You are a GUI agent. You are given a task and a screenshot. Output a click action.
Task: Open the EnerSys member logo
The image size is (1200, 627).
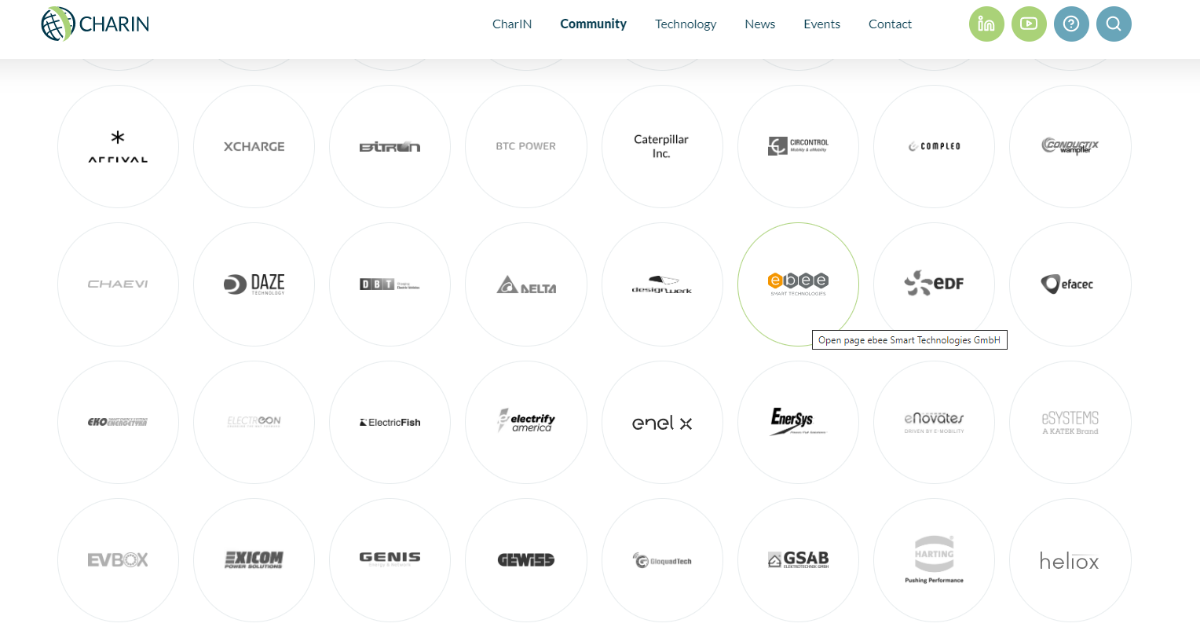[798, 422]
